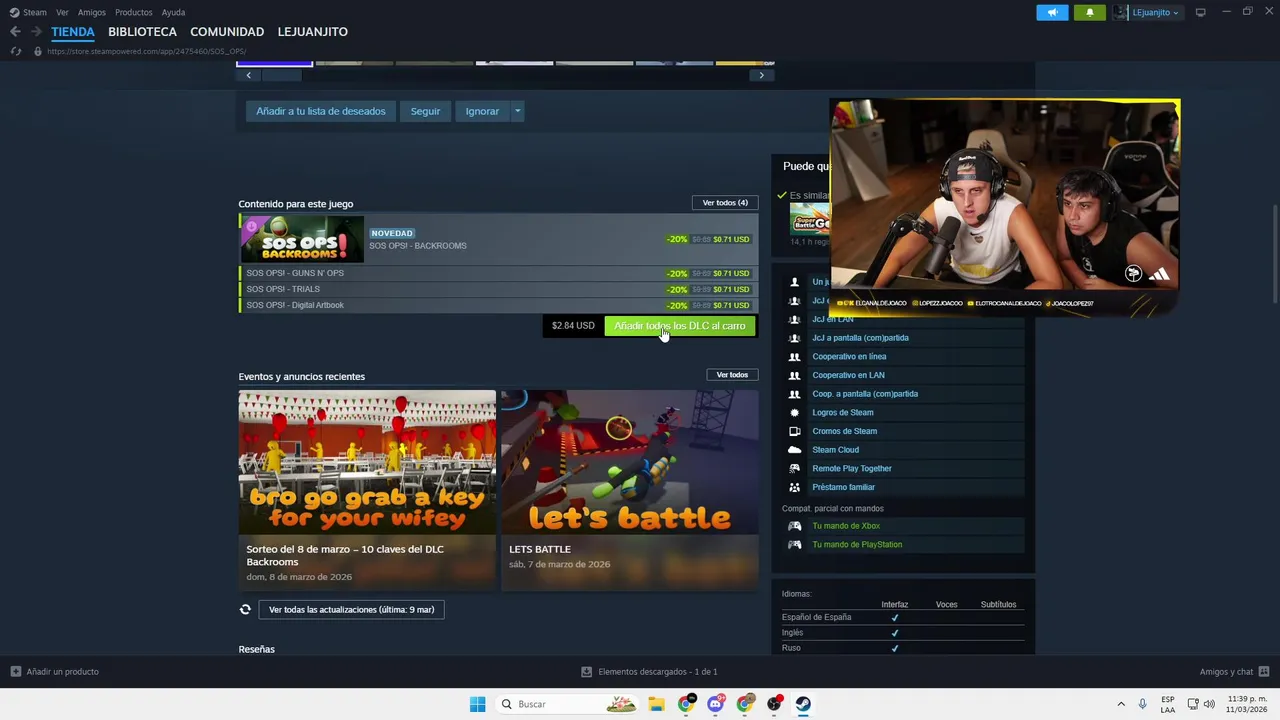Open the Ver menu
The width and height of the screenshot is (1280, 720).
coord(62,12)
